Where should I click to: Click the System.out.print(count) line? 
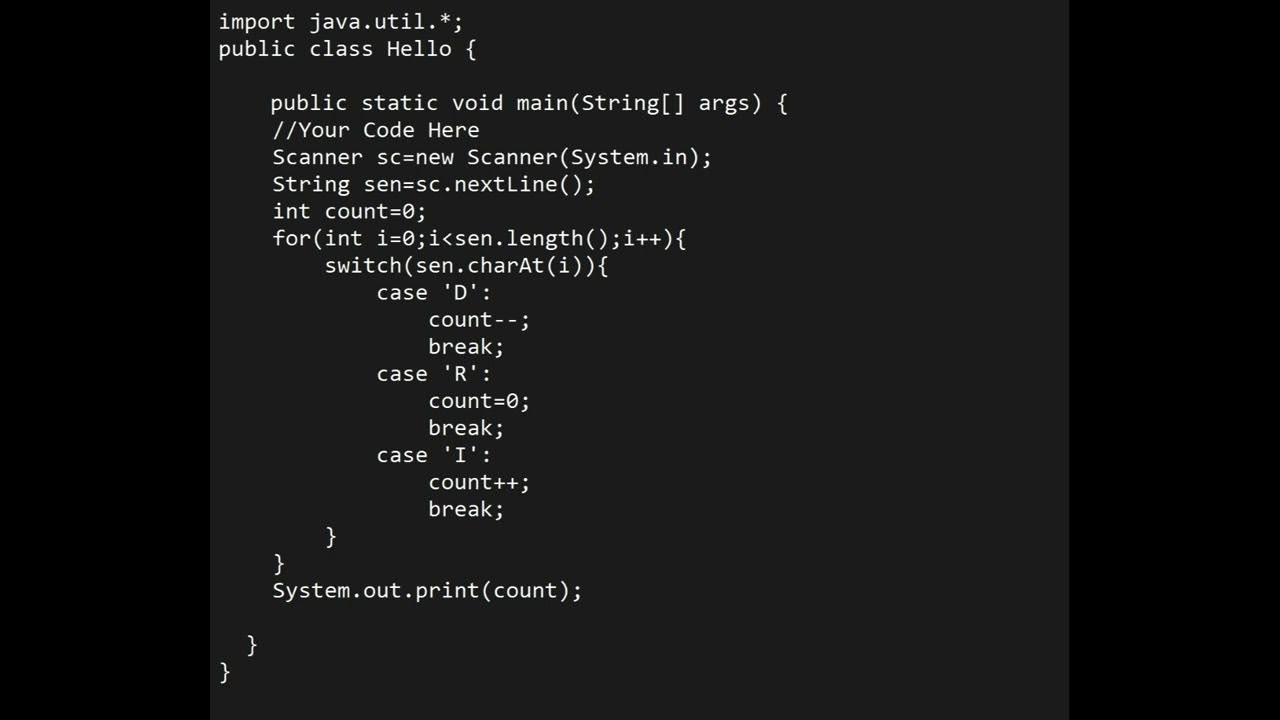coord(427,590)
